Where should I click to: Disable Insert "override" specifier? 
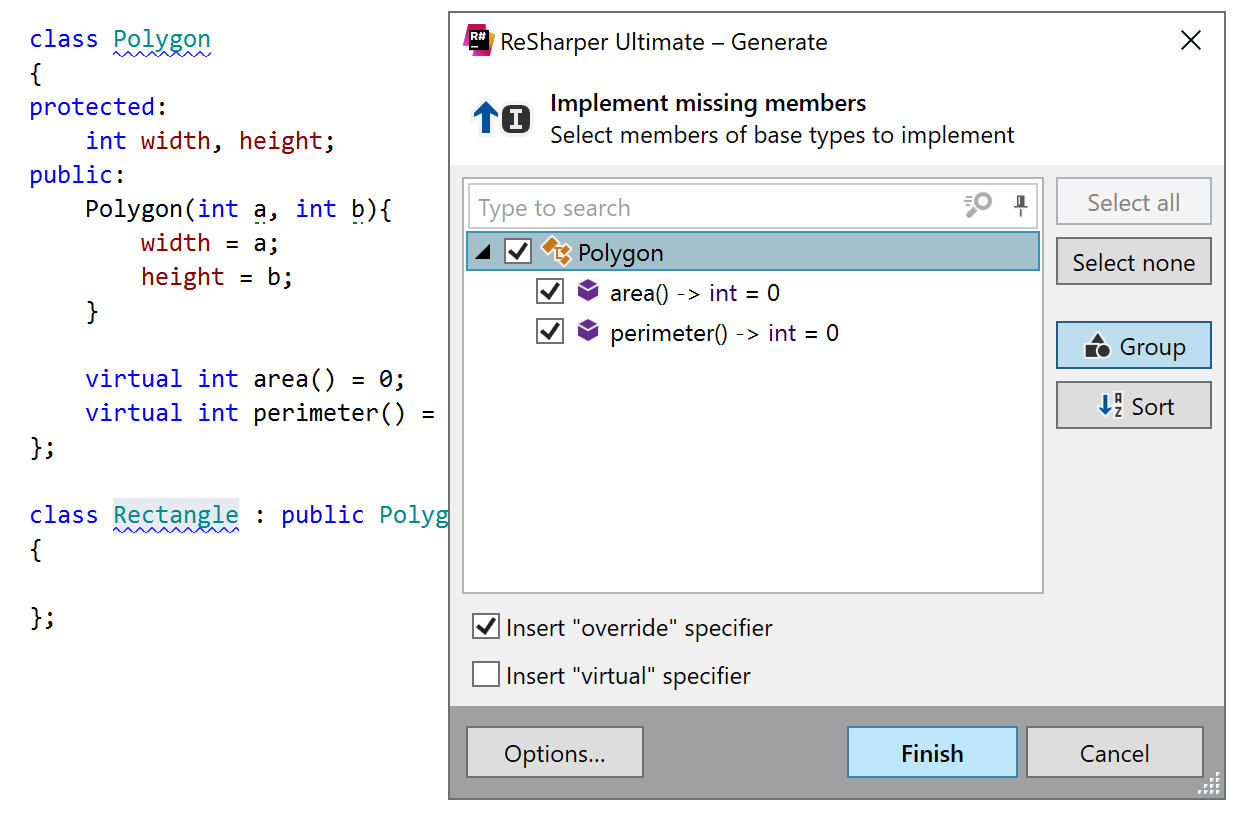(x=486, y=626)
